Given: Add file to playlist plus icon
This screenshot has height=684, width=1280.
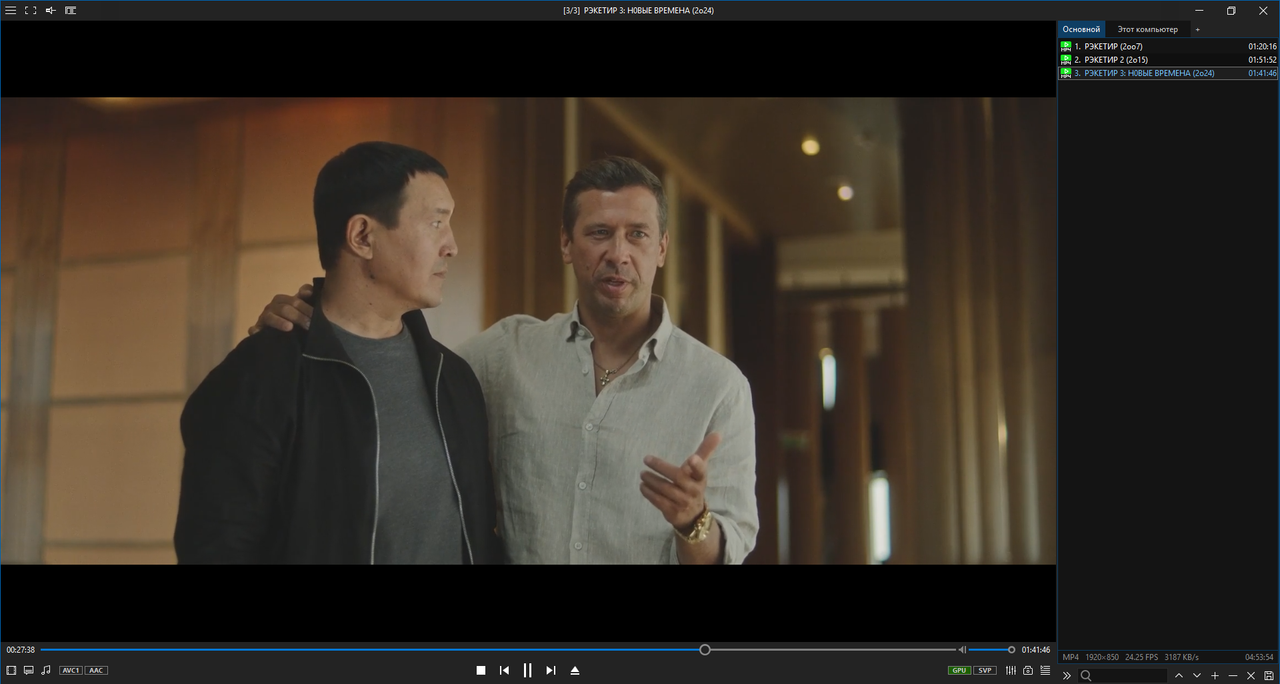Looking at the screenshot, I should [1215, 676].
